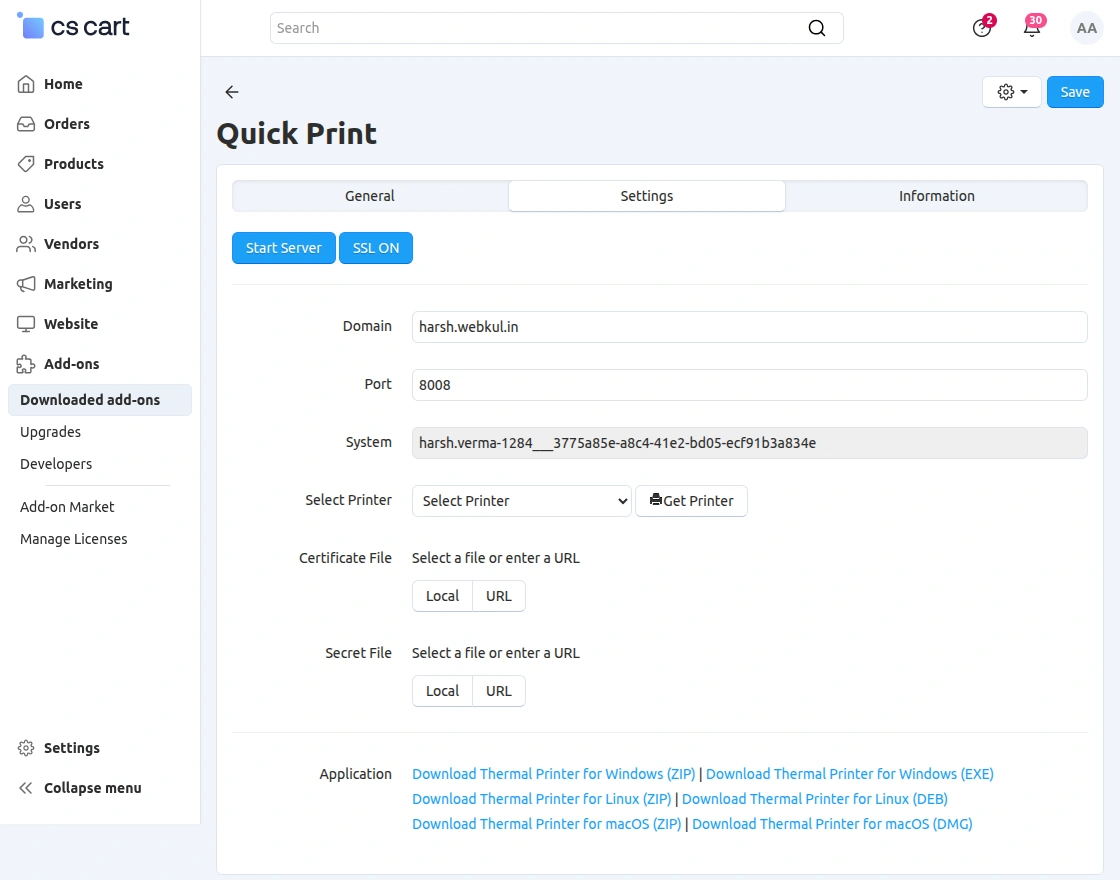The height and width of the screenshot is (880, 1120).
Task: Choose Local for Certificate File
Action: point(442,596)
